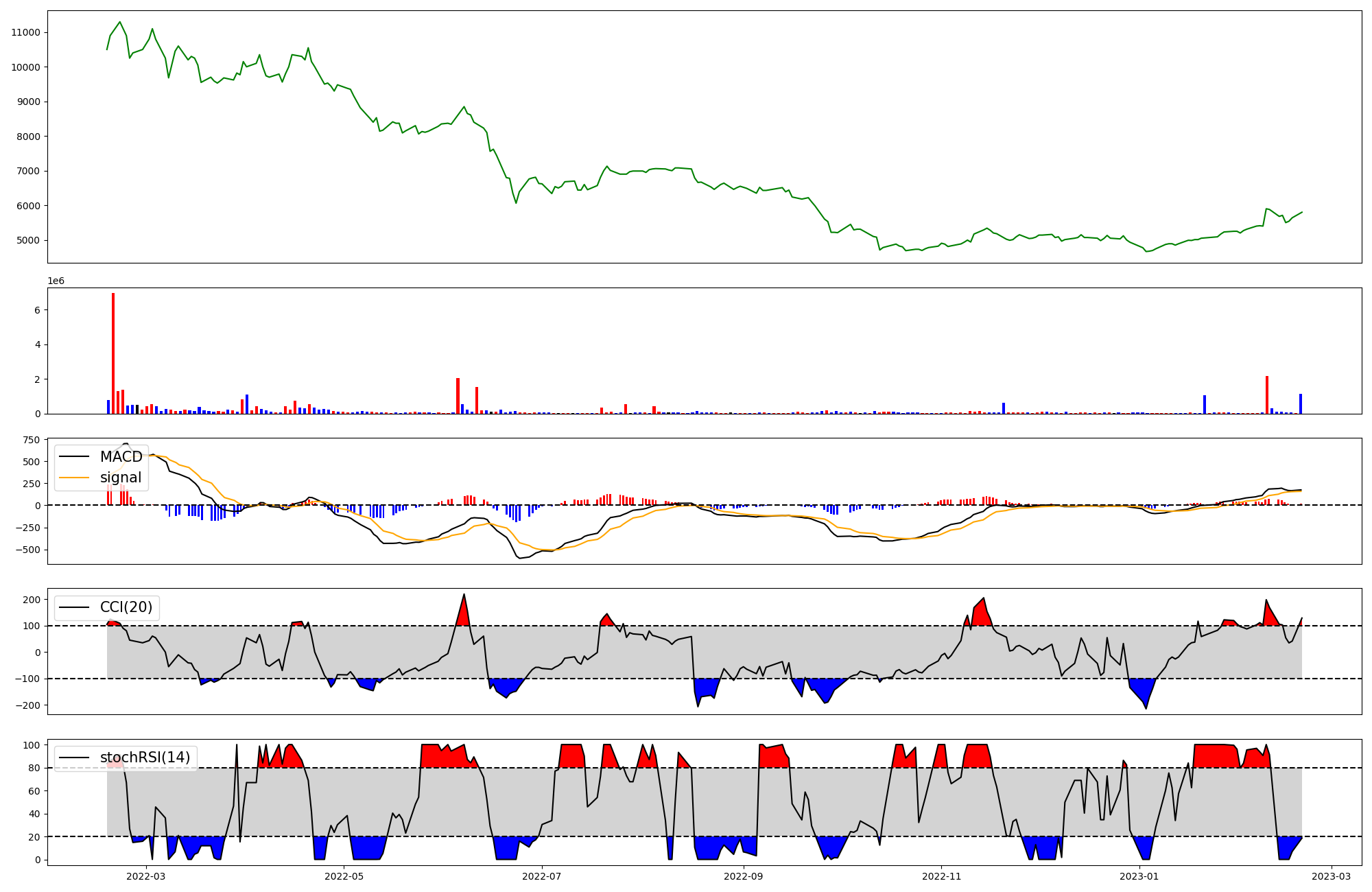Screen dimensions: 1372x892
Task: Click the CCI peak above 200 in June
Action: pyautogui.click(x=464, y=596)
